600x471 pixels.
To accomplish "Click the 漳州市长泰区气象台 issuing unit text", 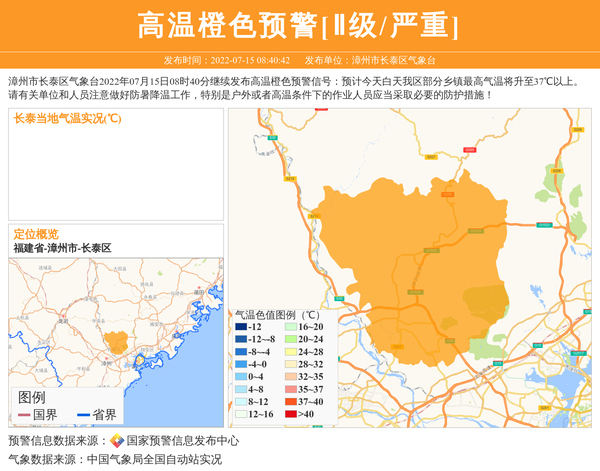I will [386, 61].
